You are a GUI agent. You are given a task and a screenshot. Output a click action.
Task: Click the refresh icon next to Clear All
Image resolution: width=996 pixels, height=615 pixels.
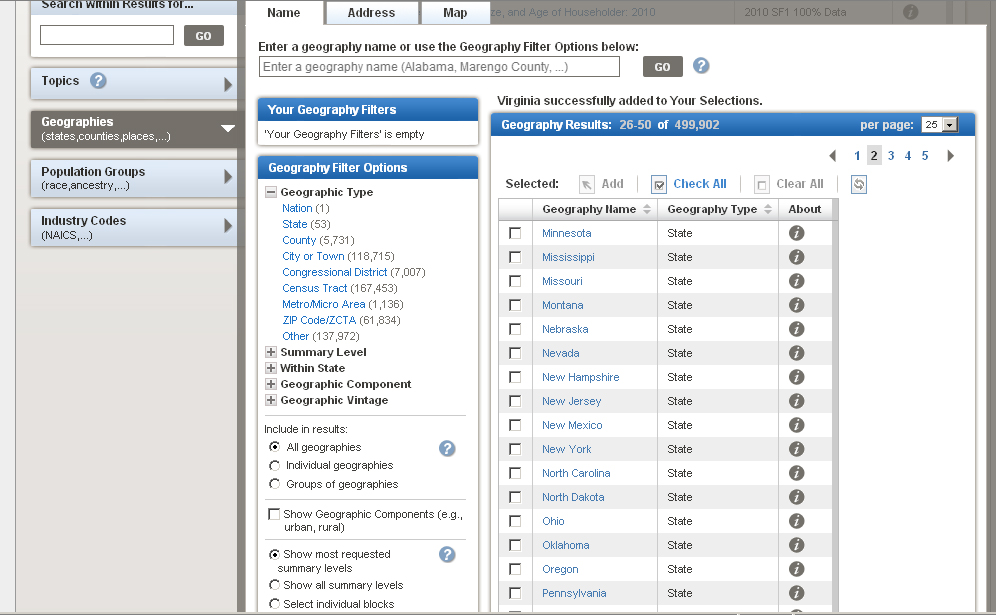[x=859, y=184]
